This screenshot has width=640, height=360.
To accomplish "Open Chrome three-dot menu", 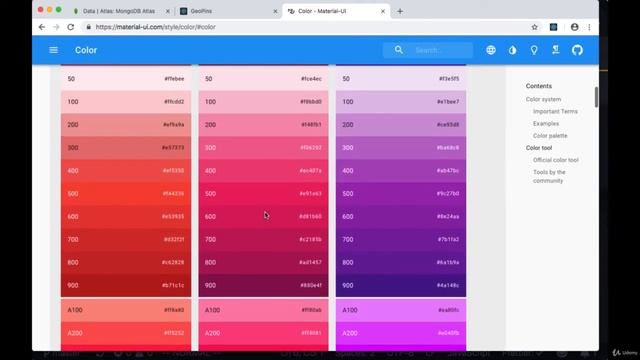I will tap(589, 27).
